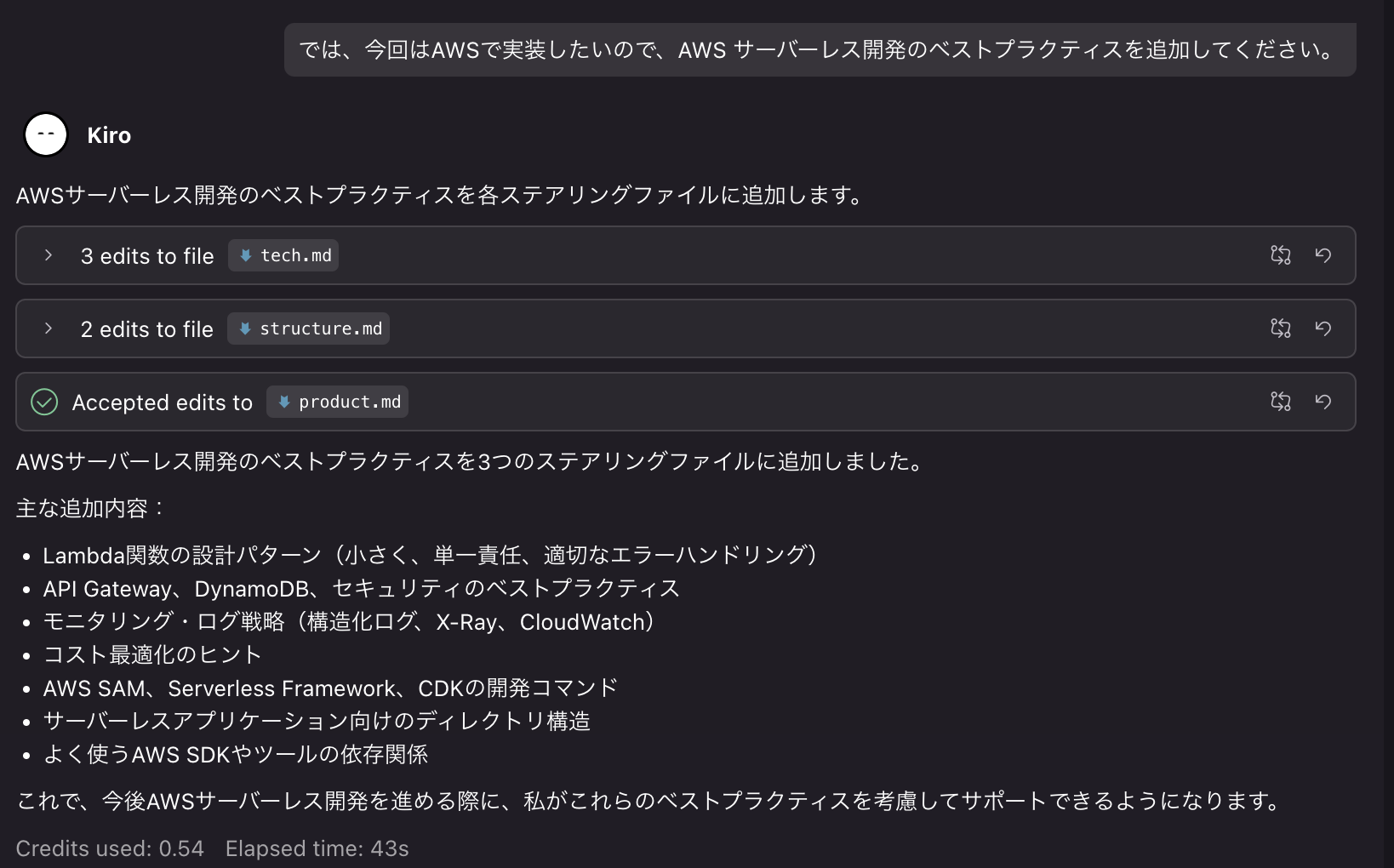Expand the 2 edits to structure.md
Image resolution: width=1394 pixels, height=868 pixels.
48,328
